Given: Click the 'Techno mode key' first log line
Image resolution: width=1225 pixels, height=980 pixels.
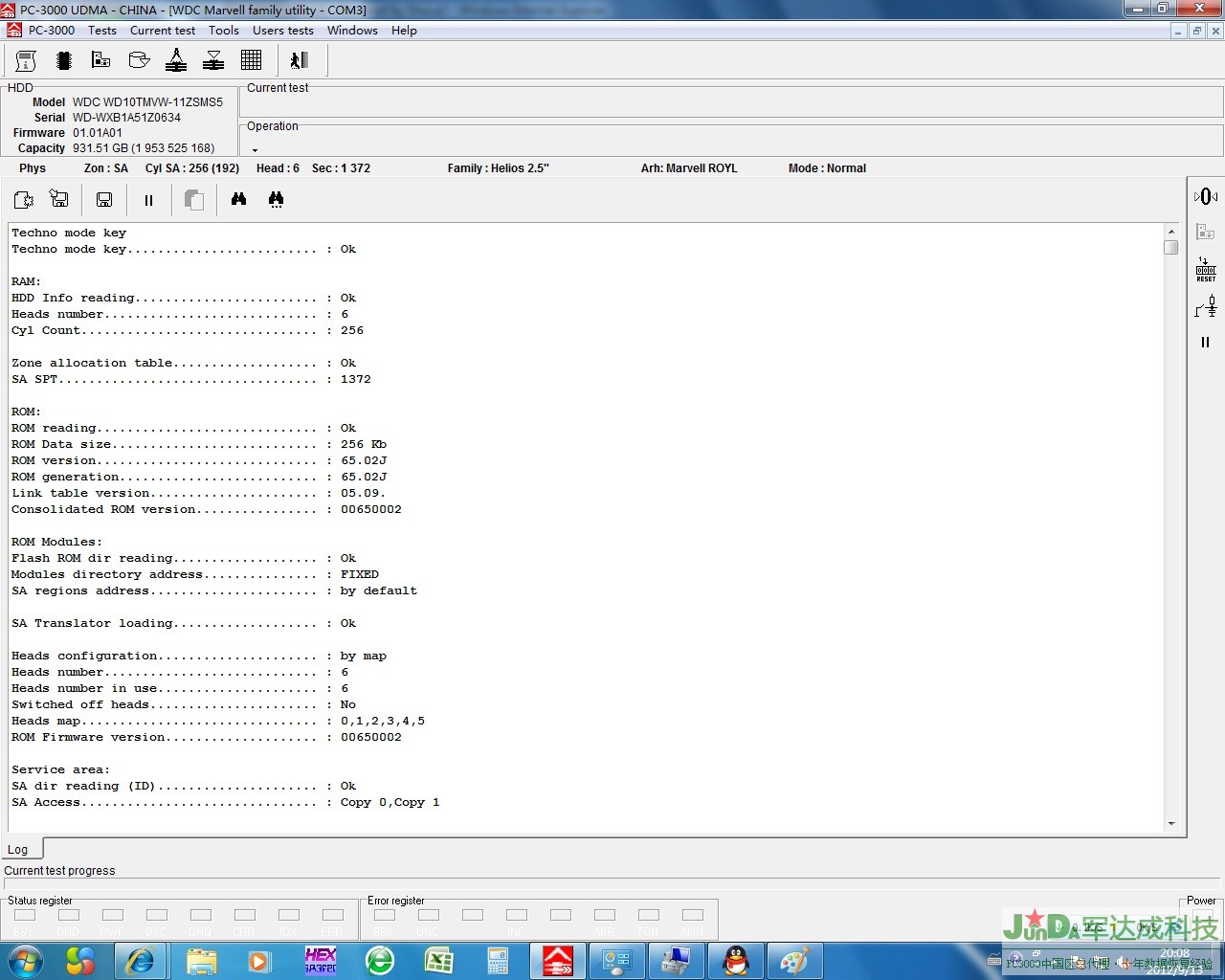Looking at the screenshot, I should click(69, 233).
